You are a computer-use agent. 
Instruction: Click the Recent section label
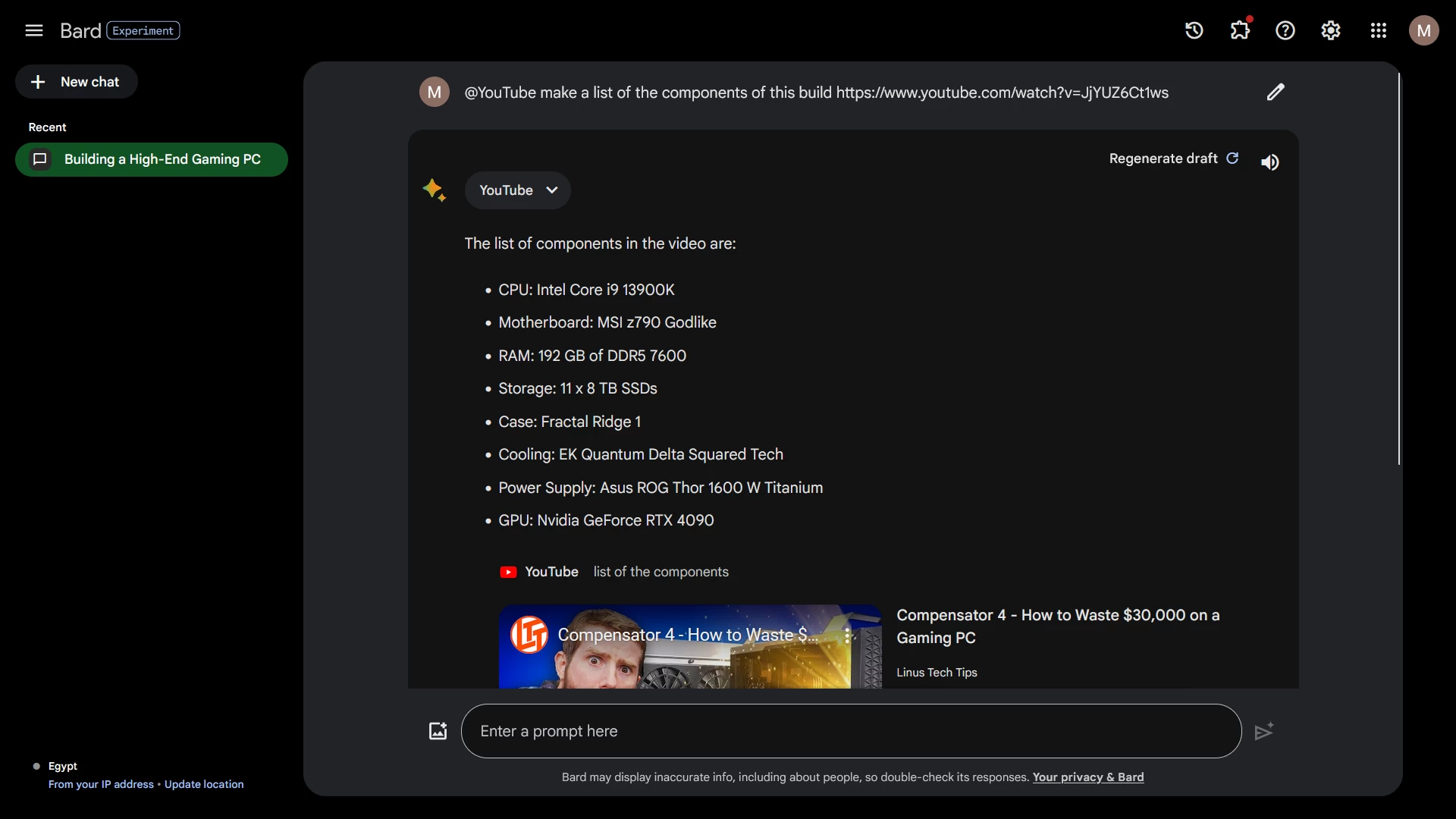pos(47,127)
